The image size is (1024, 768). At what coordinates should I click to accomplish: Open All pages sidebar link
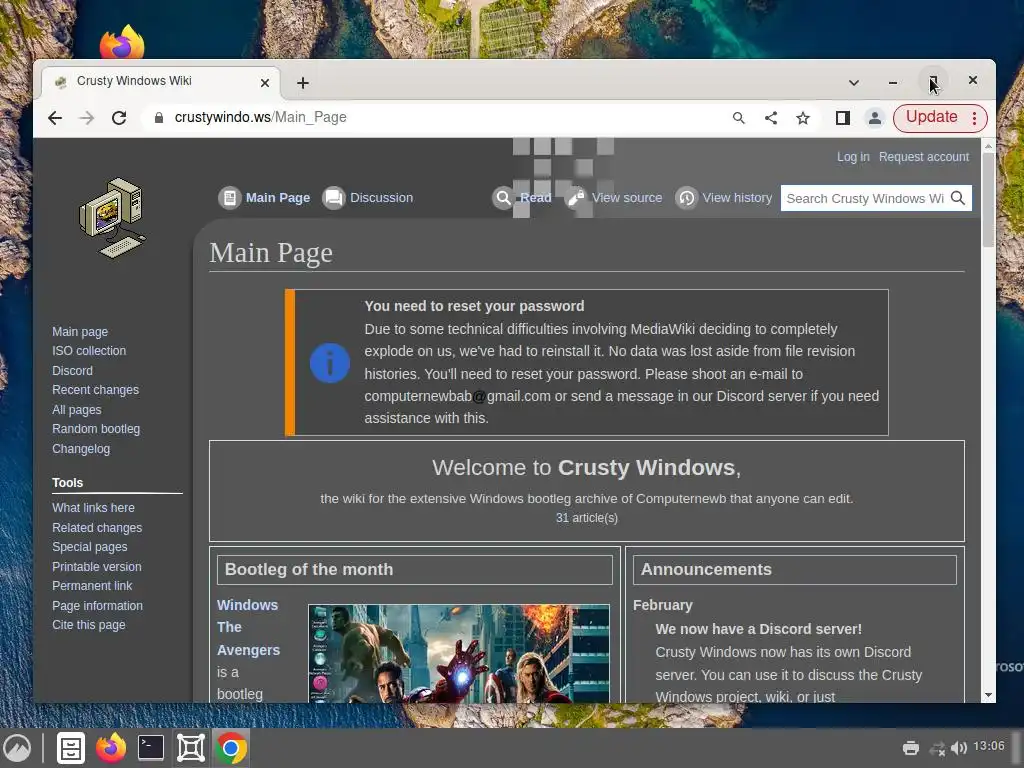point(76,409)
